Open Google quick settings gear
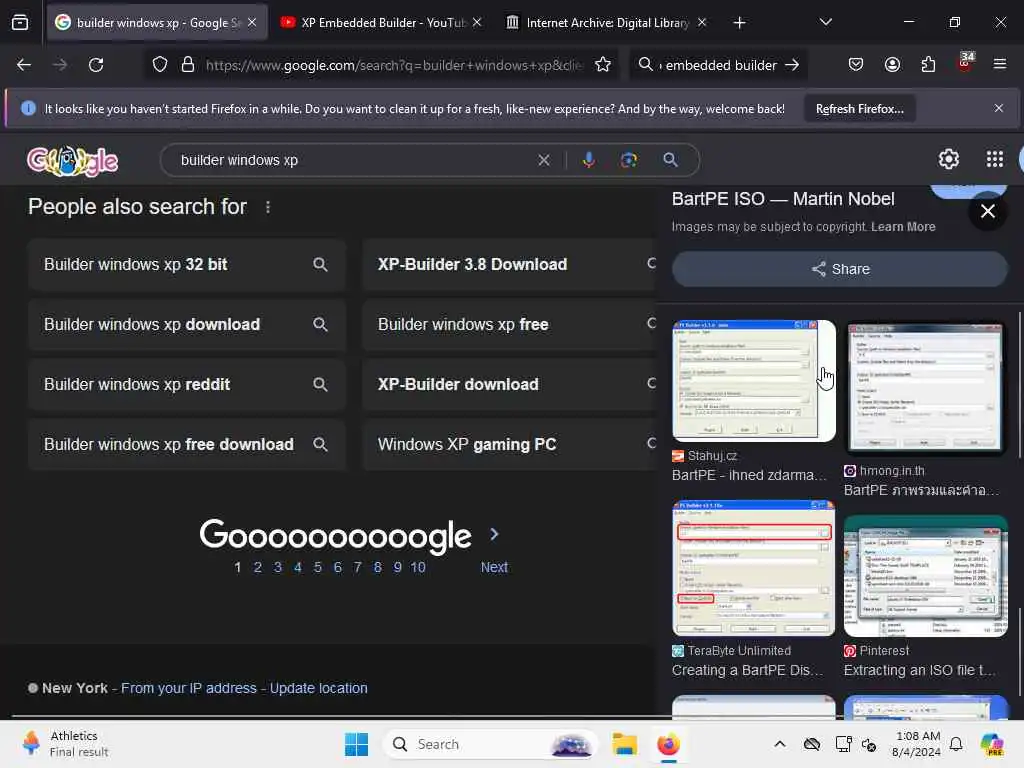This screenshot has width=1024, height=768. [x=948, y=159]
